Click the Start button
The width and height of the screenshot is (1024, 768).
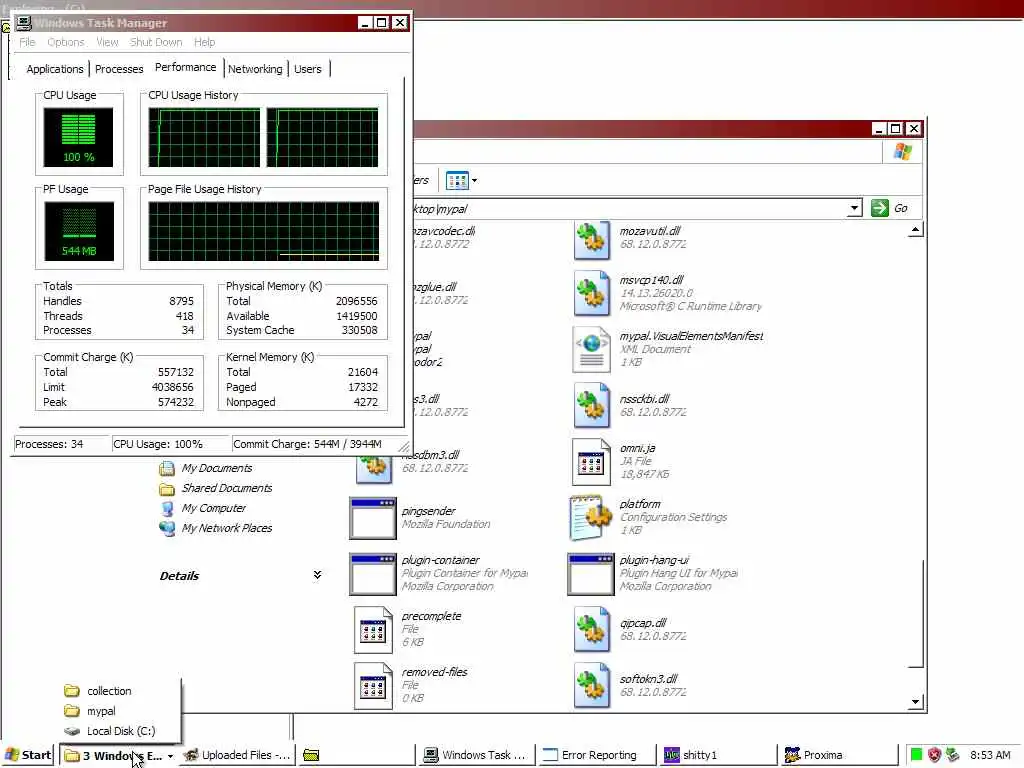pyautogui.click(x=28, y=755)
